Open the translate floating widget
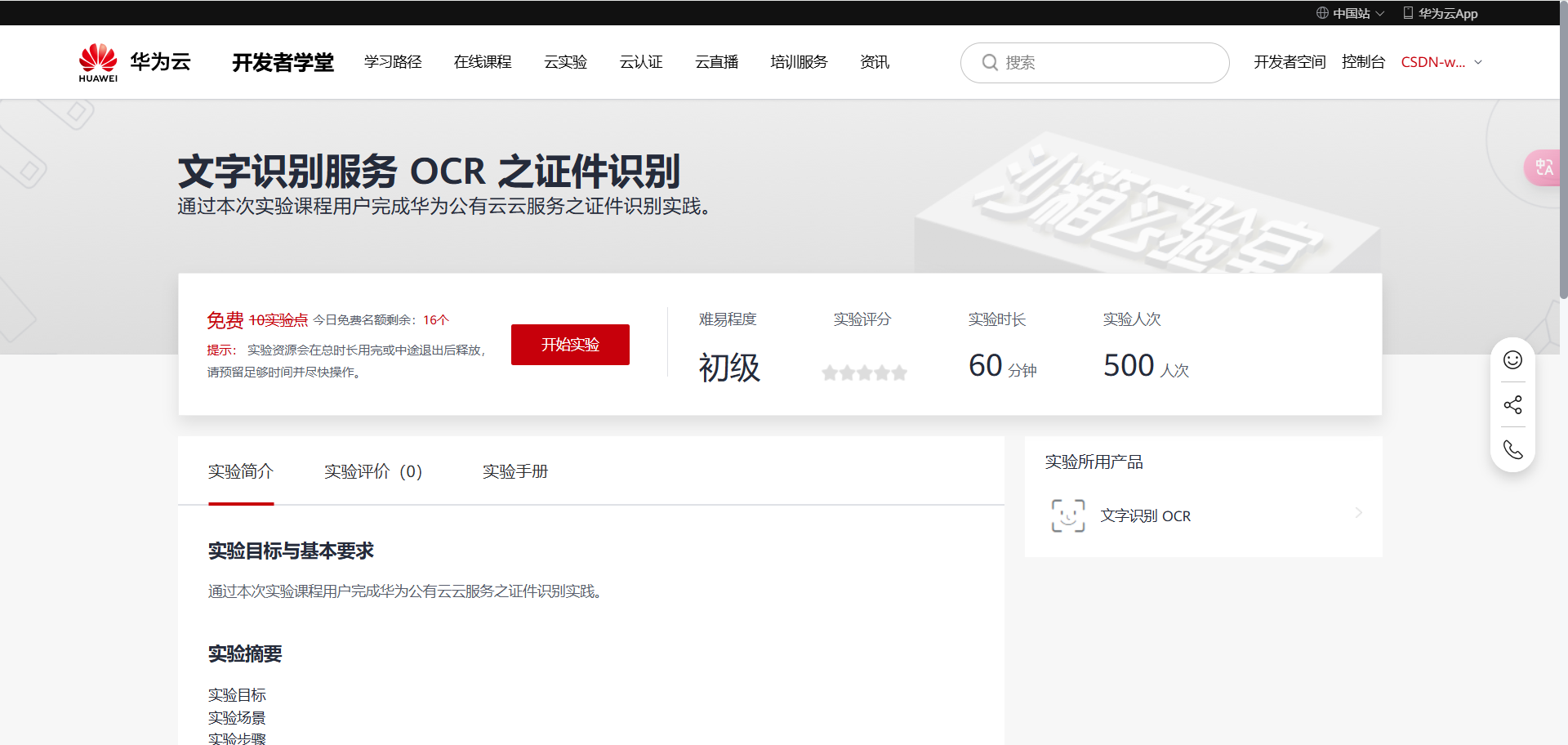 (x=1543, y=167)
